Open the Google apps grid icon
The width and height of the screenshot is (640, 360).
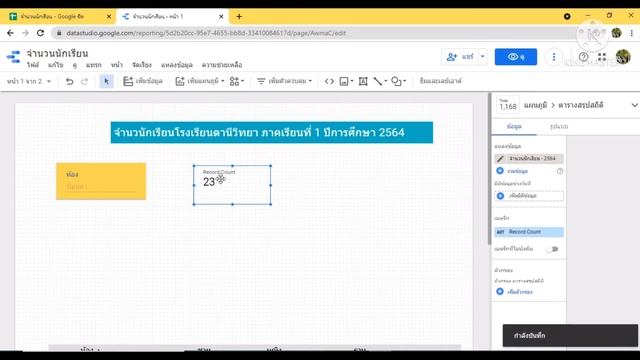pos(602,57)
